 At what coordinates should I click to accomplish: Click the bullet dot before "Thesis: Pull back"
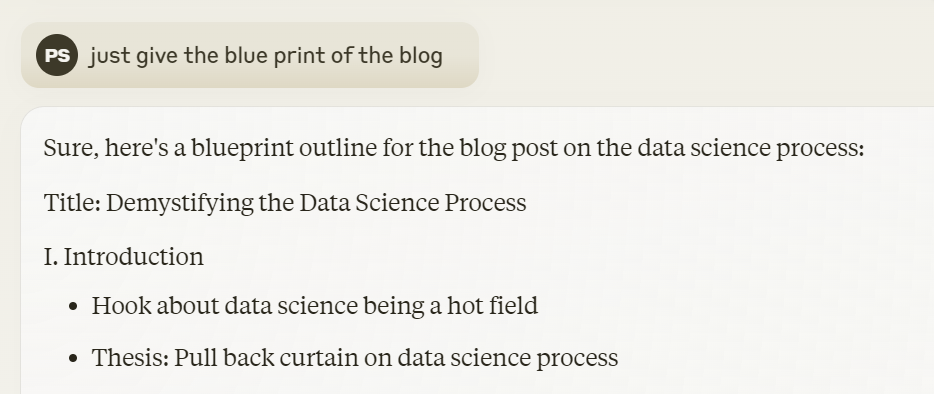click(73, 358)
